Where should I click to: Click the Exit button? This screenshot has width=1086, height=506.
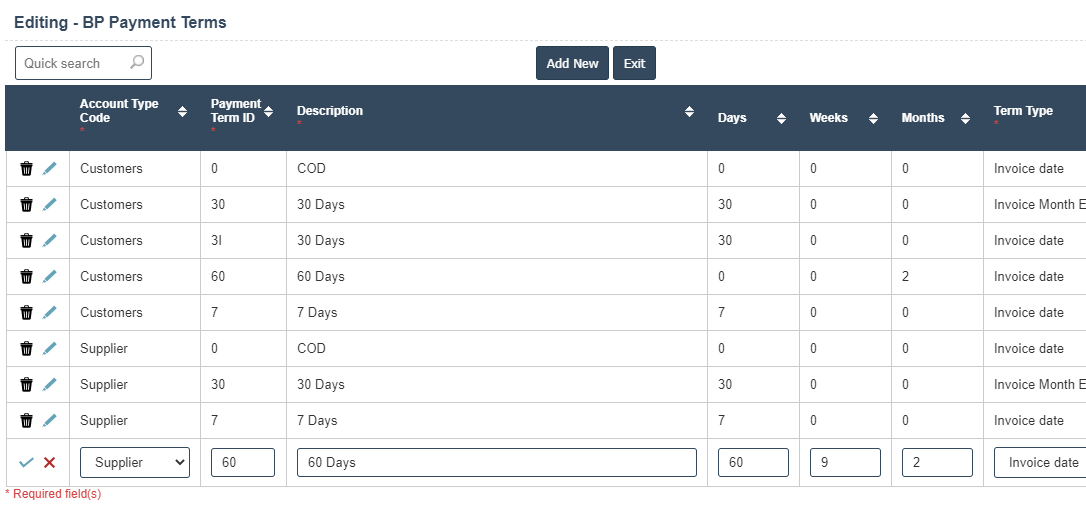coord(634,63)
